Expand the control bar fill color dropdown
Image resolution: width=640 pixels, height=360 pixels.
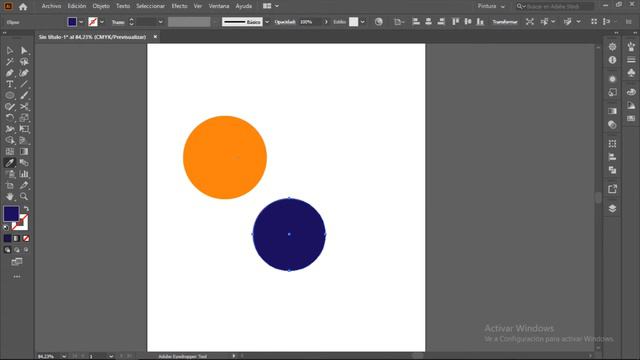(x=81, y=22)
